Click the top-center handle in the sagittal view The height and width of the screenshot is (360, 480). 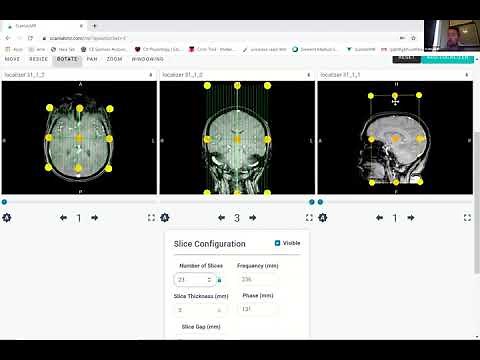(395, 96)
